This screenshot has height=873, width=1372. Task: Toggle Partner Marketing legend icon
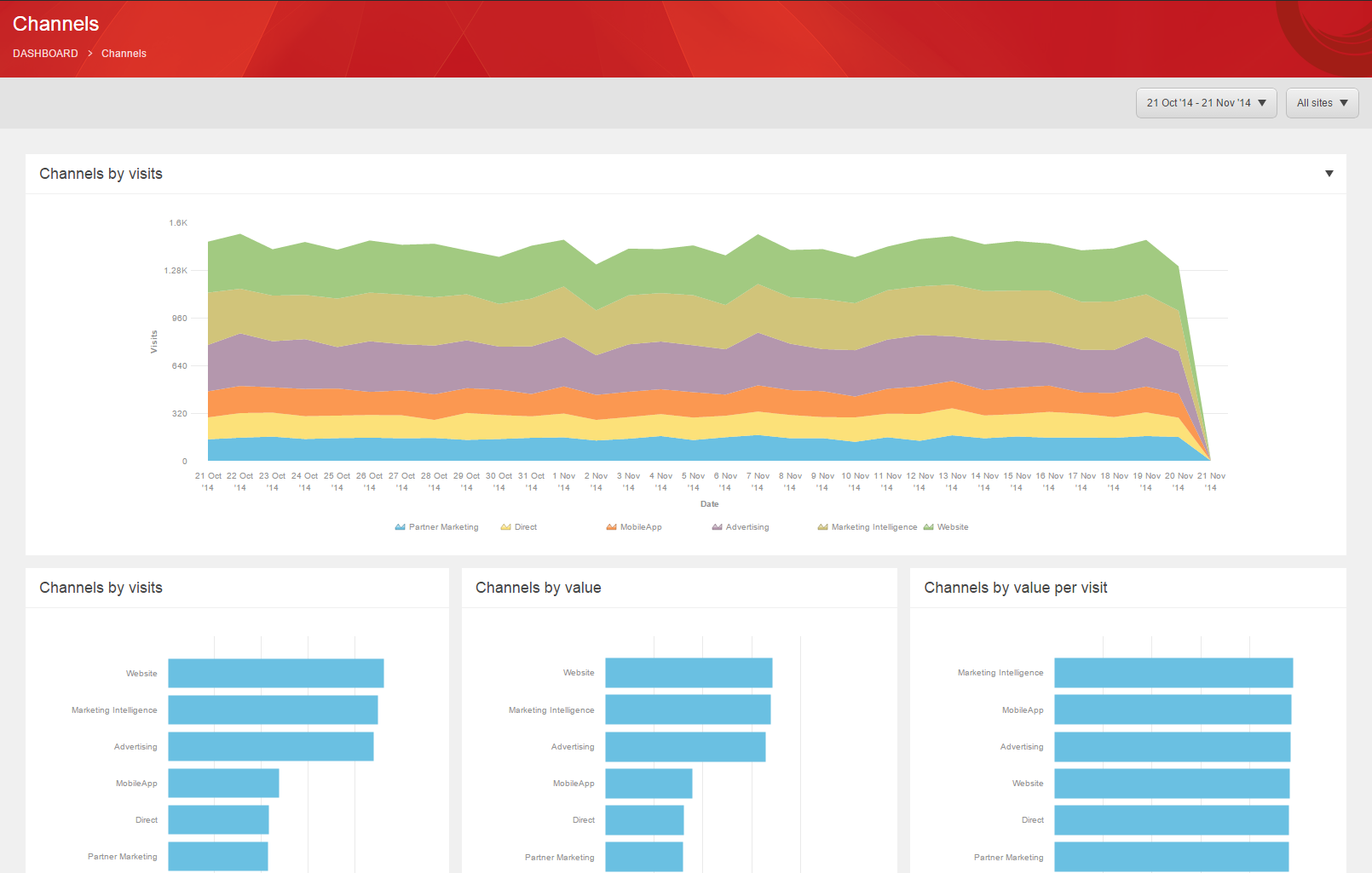(x=400, y=527)
